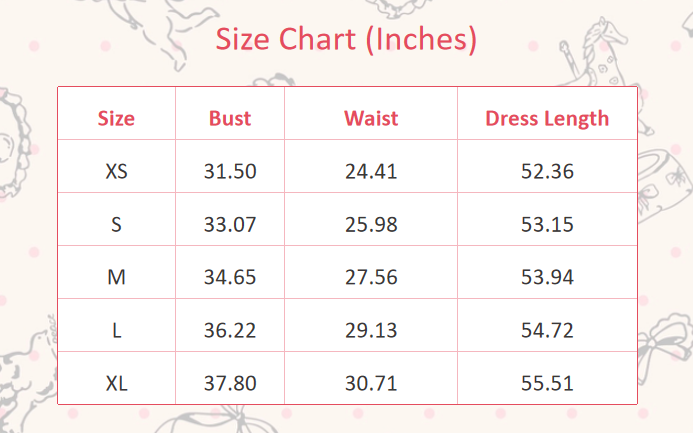
Task: Click the M waist value 27.56
Action: [371, 277]
